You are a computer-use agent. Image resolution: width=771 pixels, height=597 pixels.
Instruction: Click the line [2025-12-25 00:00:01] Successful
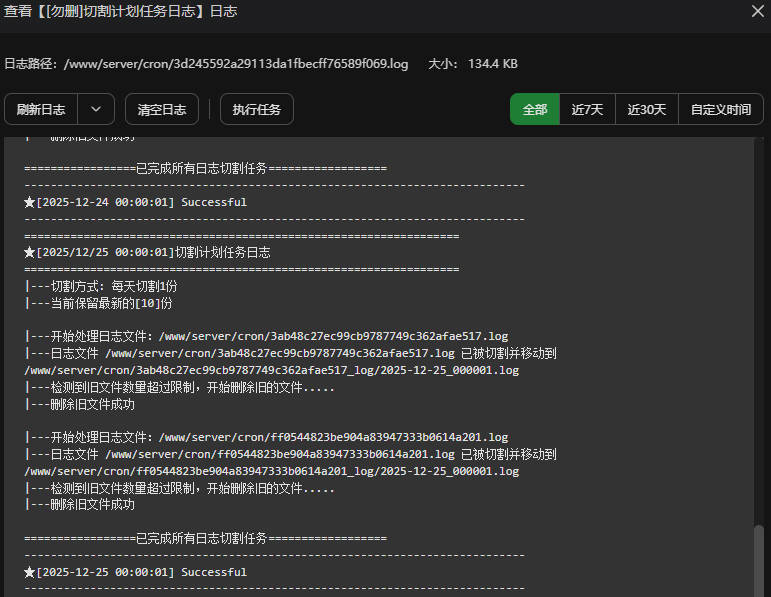pyautogui.click(x=136, y=572)
